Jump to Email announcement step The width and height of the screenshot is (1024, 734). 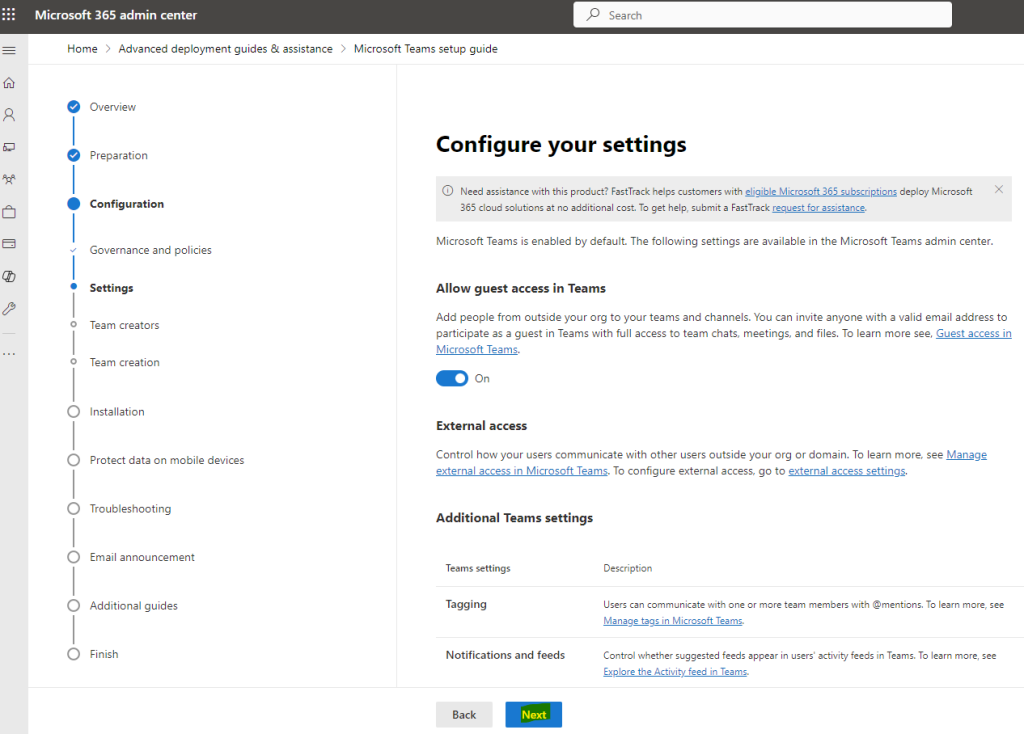131,557
